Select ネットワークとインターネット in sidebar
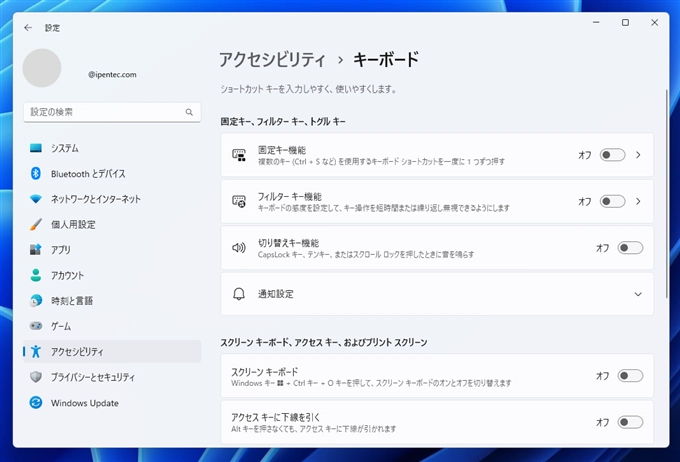Screen dimensions: 680x462 pos(112,199)
